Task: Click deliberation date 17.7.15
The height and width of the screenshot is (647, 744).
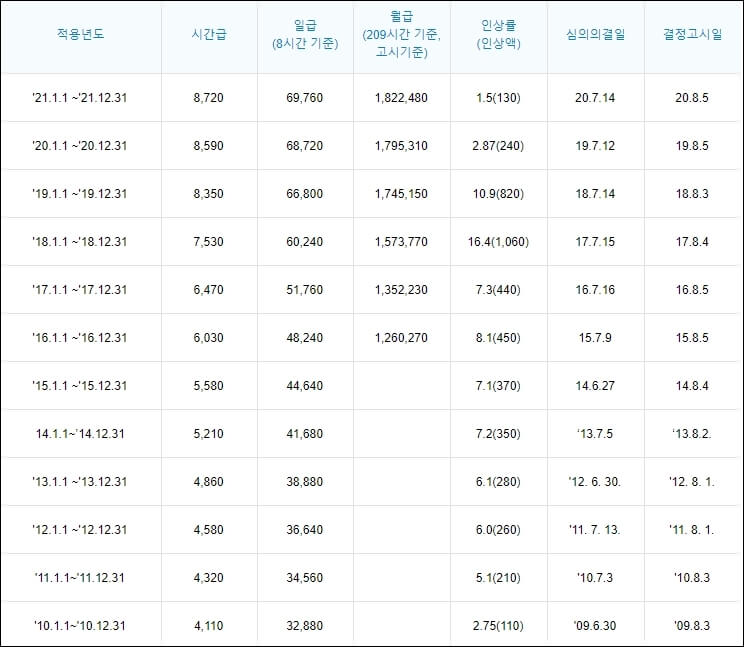Action: pos(595,241)
